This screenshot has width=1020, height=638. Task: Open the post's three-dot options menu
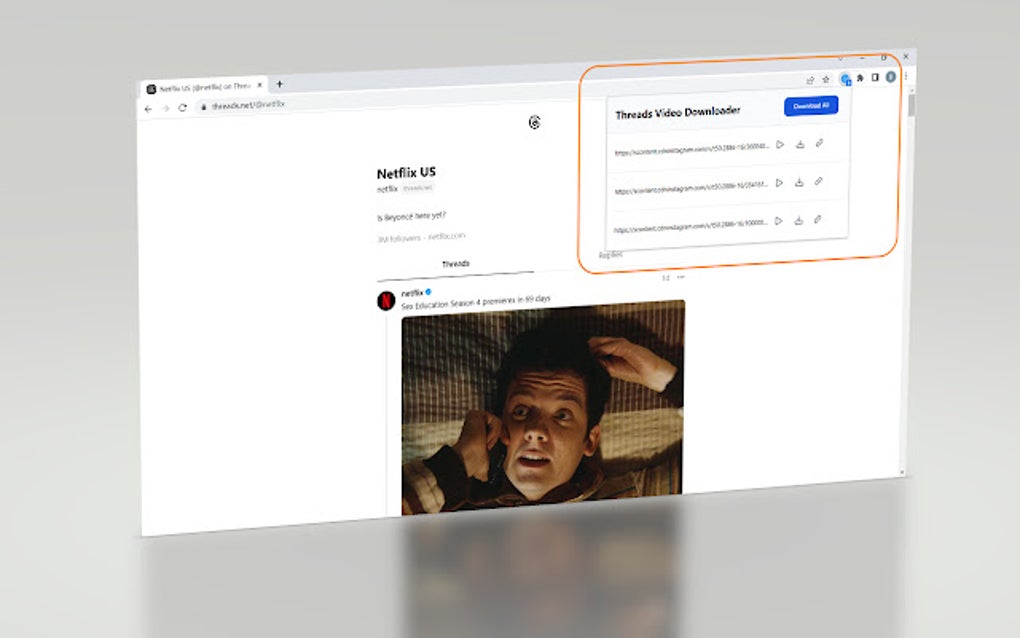click(680, 277)
